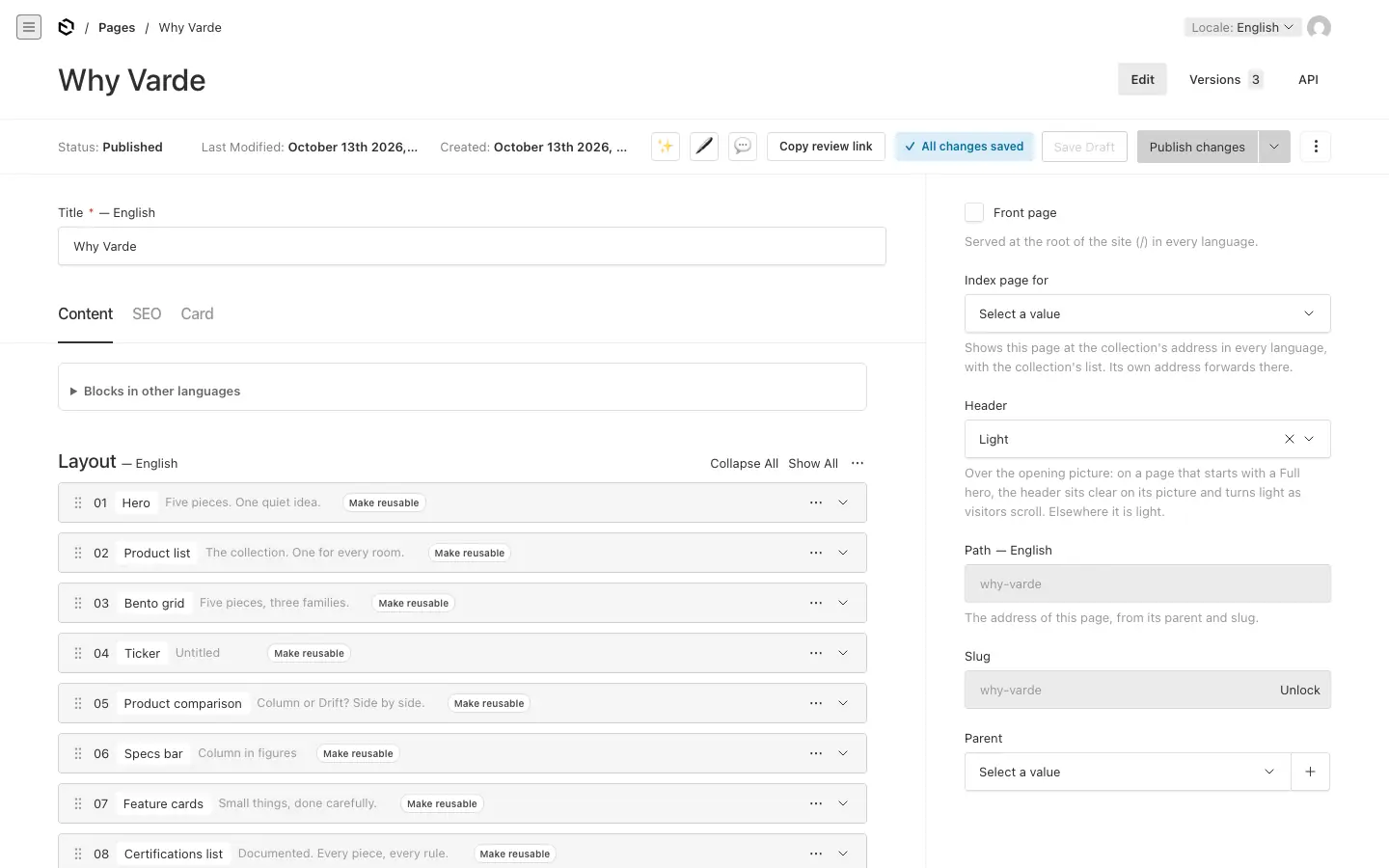Viewport: 1389px width, 868px height.
Task: Open the Parent select dropdown
Action: point(1128,772)
